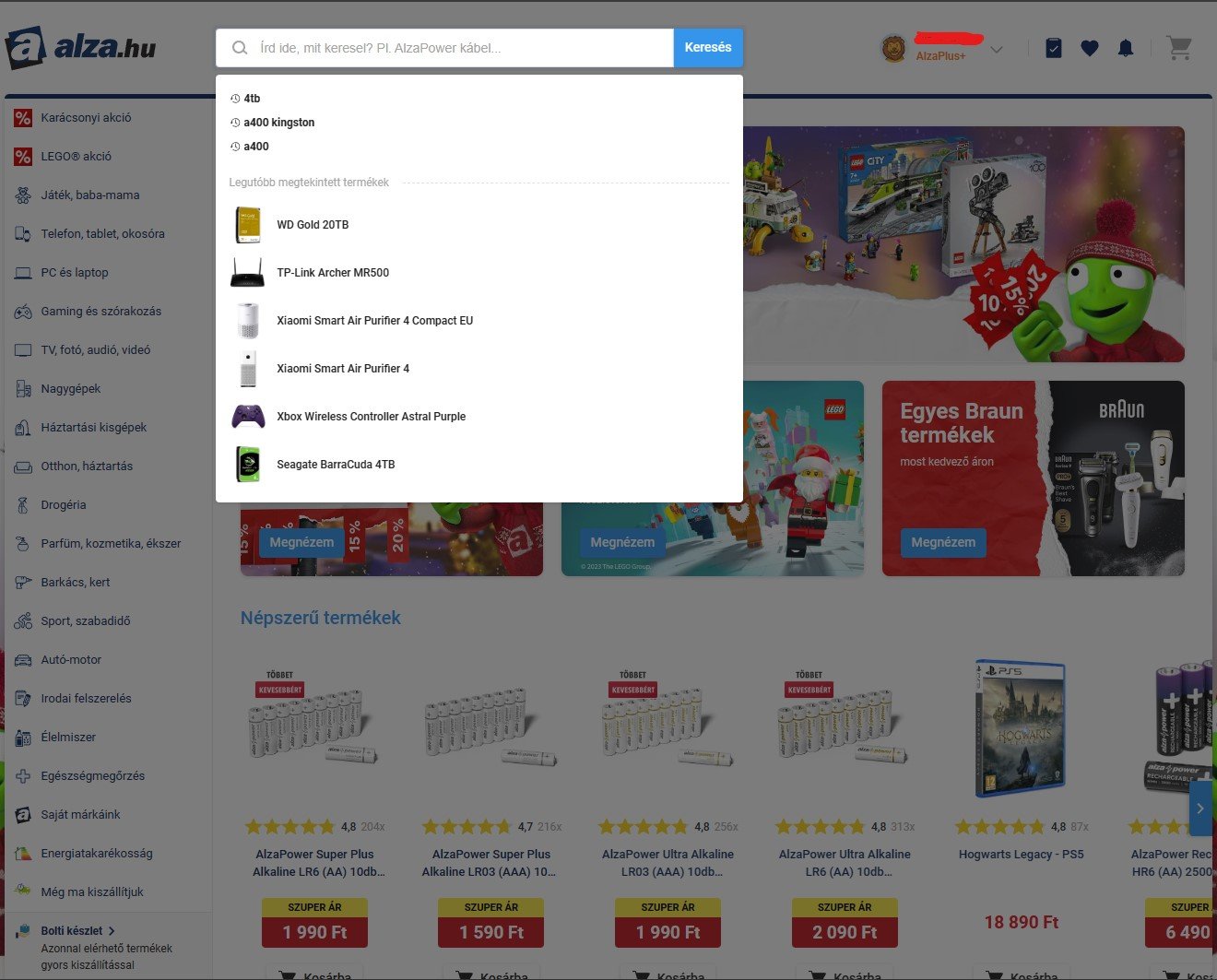This screenshot has height=980, width=1217.
Task: Click the user avatar icon
Action: point(893,48)
